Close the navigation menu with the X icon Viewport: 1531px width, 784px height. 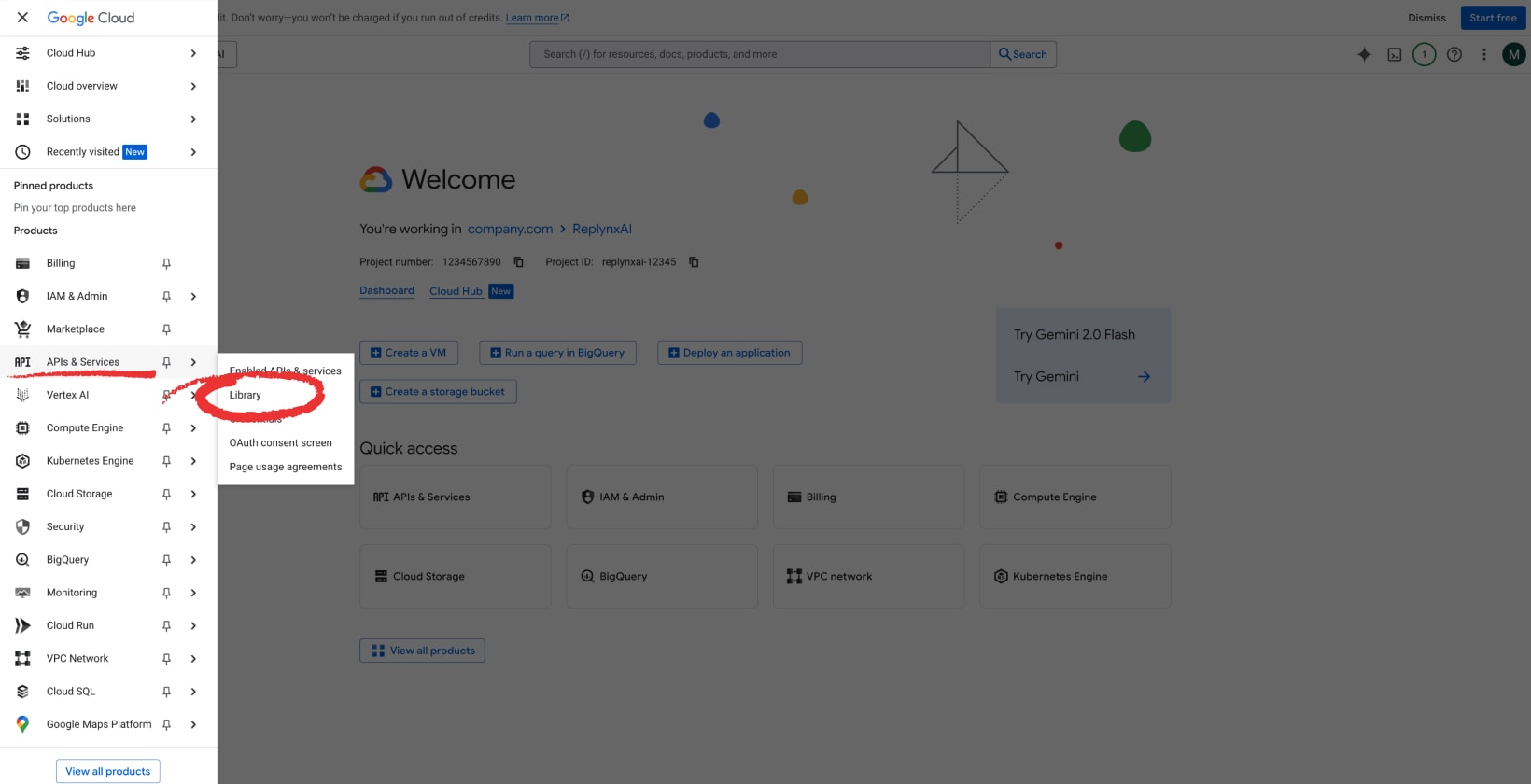(22, 18)
